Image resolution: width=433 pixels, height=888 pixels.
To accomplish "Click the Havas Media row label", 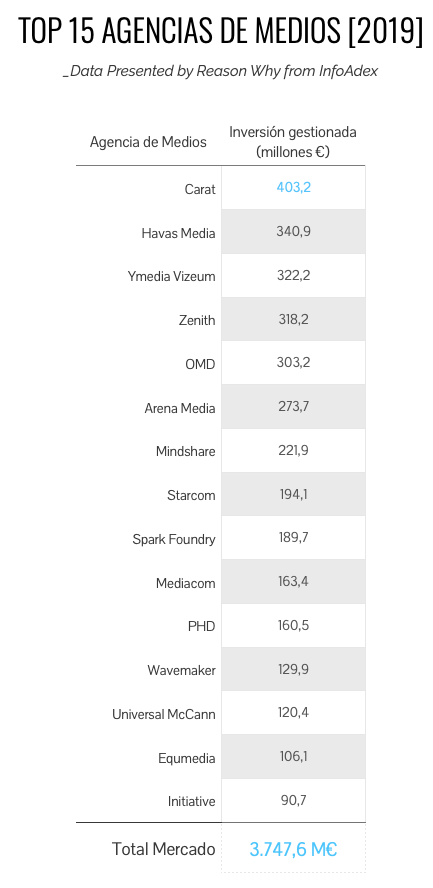I will point(178,233).
